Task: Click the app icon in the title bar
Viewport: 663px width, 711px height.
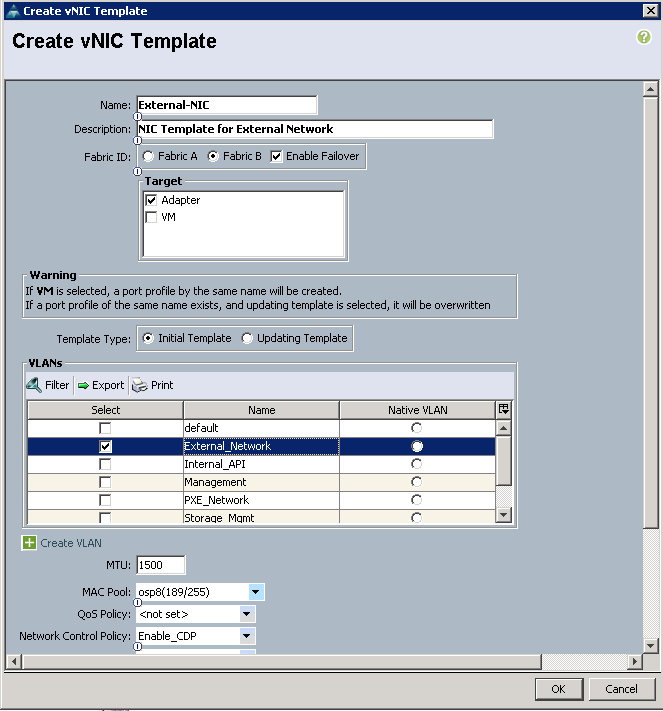Action: coord(13,11)
